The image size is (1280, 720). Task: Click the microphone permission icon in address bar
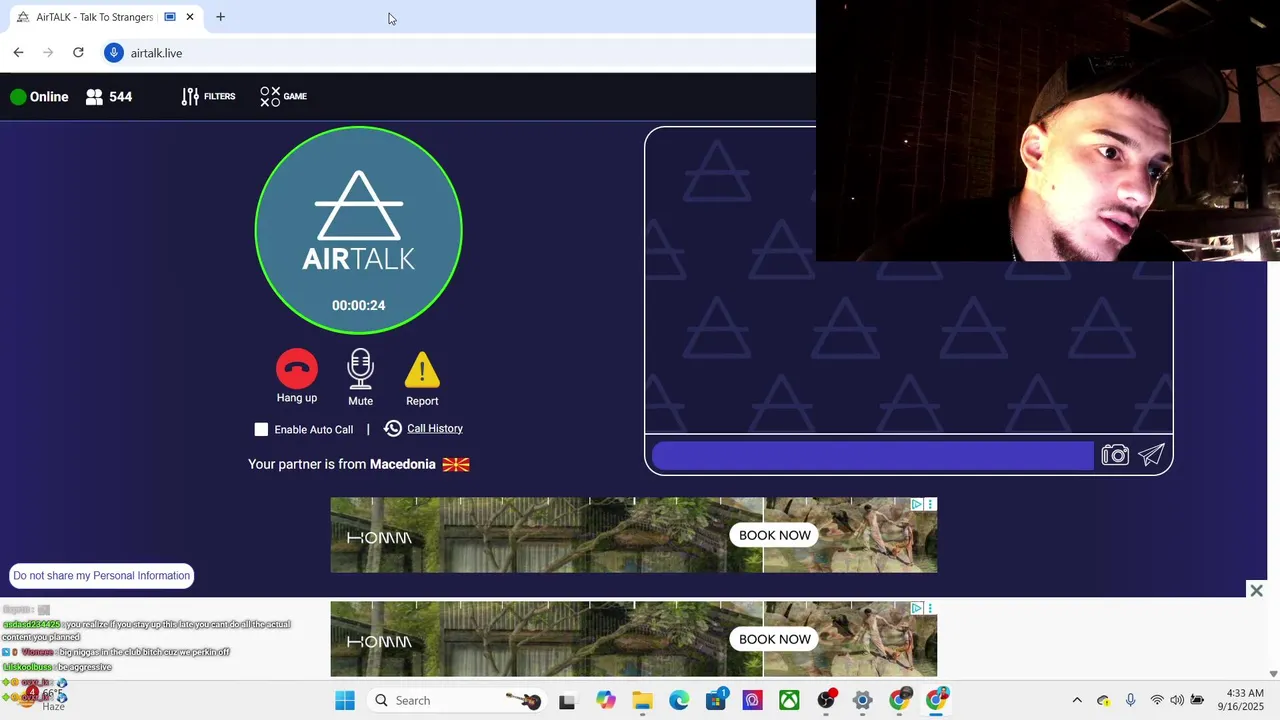click(x=114, y=53)
